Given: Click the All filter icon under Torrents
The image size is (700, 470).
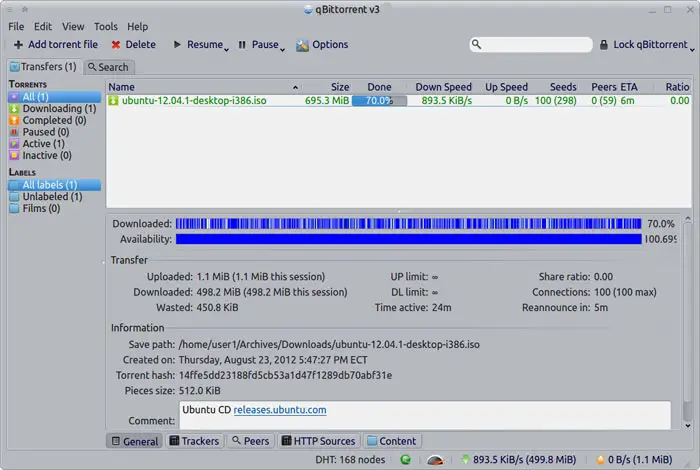Looking at the screenshot, I should coord(14,97).
